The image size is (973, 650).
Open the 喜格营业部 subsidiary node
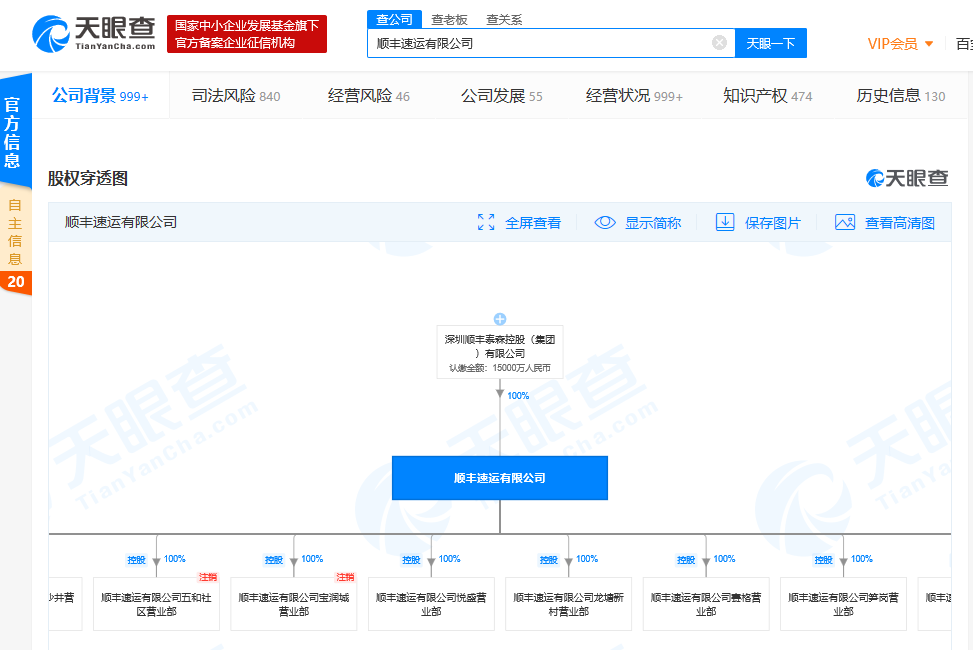706,604
